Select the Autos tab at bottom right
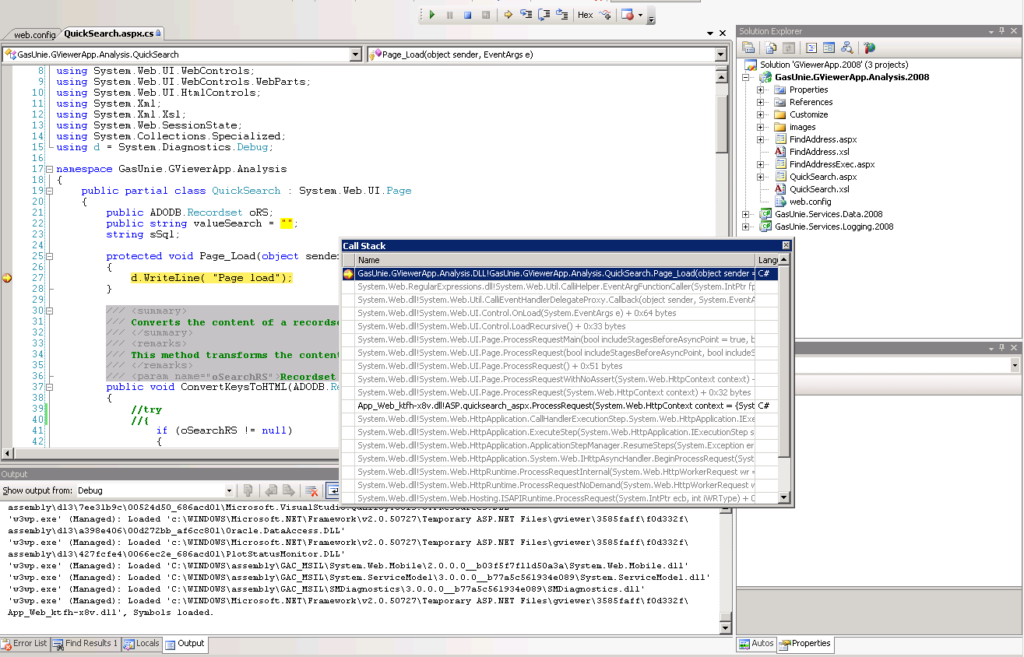Image resolution: width=1024 pixels, height=657 pixels. pos(755,644)
